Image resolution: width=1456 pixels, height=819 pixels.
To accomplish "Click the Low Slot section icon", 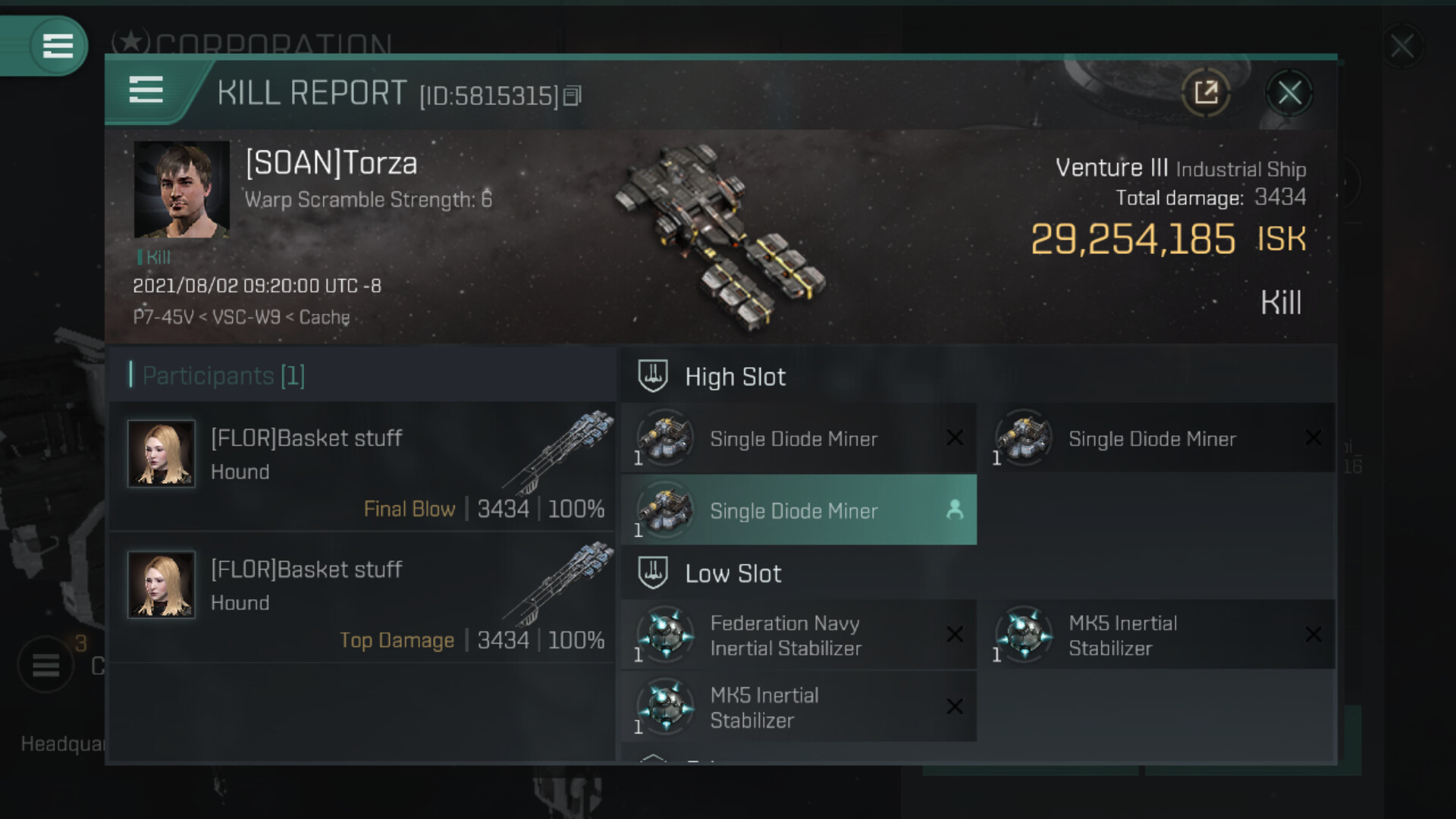I will click(652, 573).
